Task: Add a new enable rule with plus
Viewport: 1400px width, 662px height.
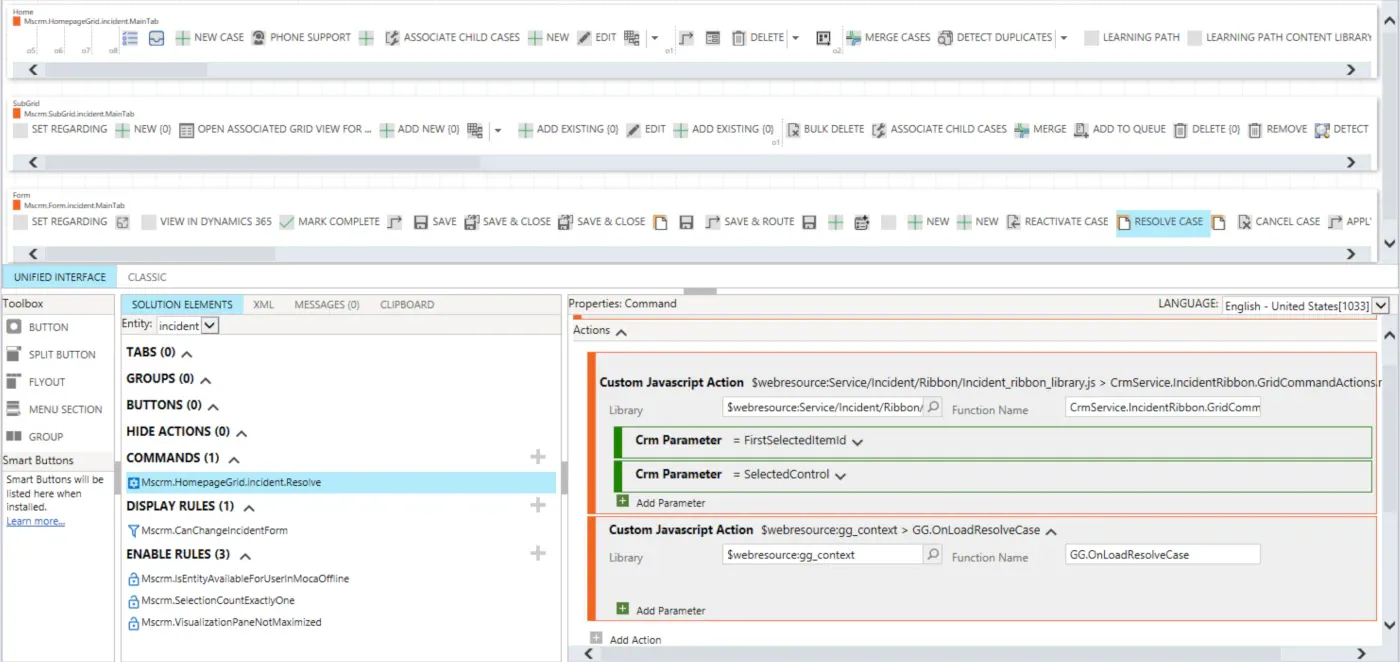Action: [538, 553]
